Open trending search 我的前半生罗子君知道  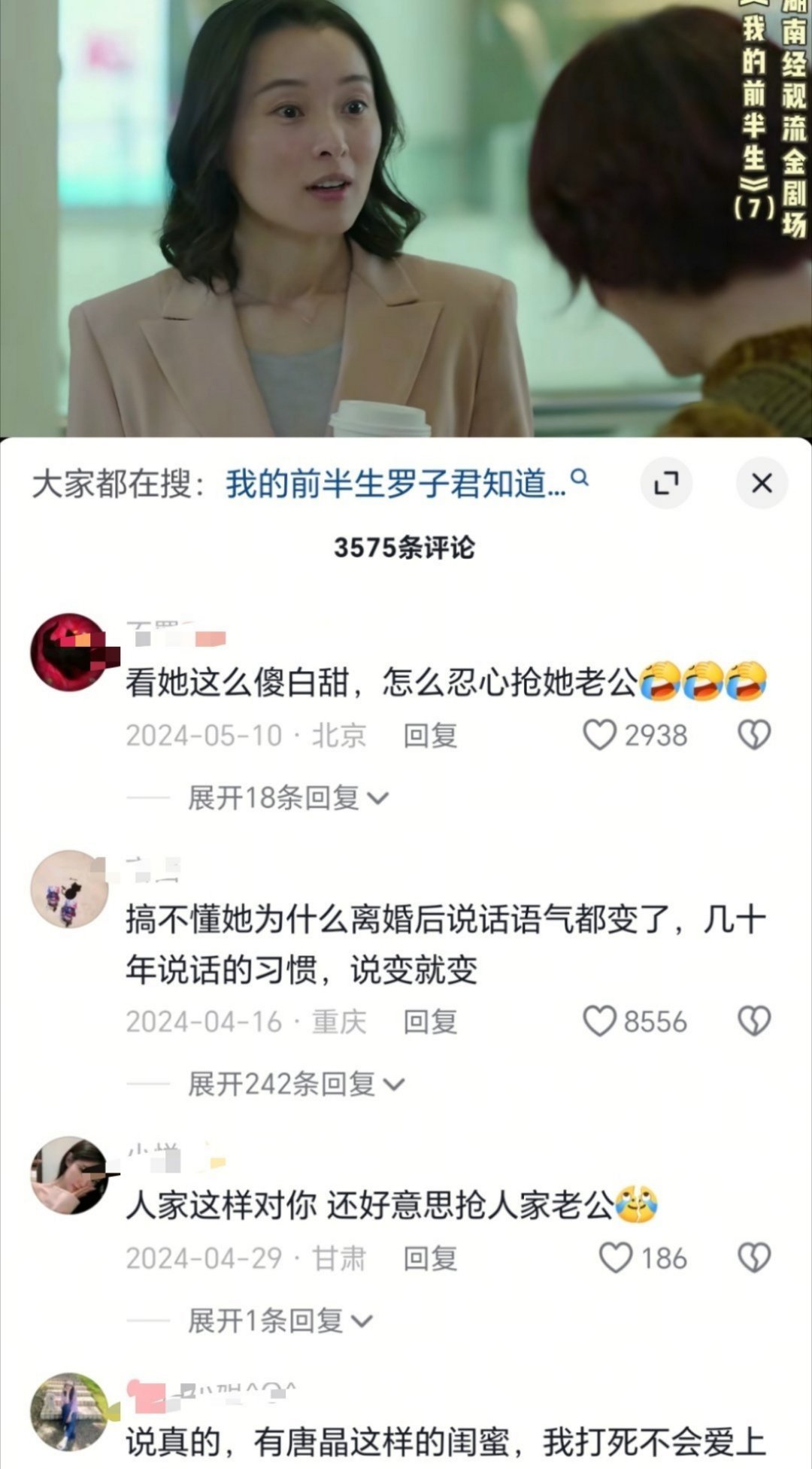pos(395,483)
